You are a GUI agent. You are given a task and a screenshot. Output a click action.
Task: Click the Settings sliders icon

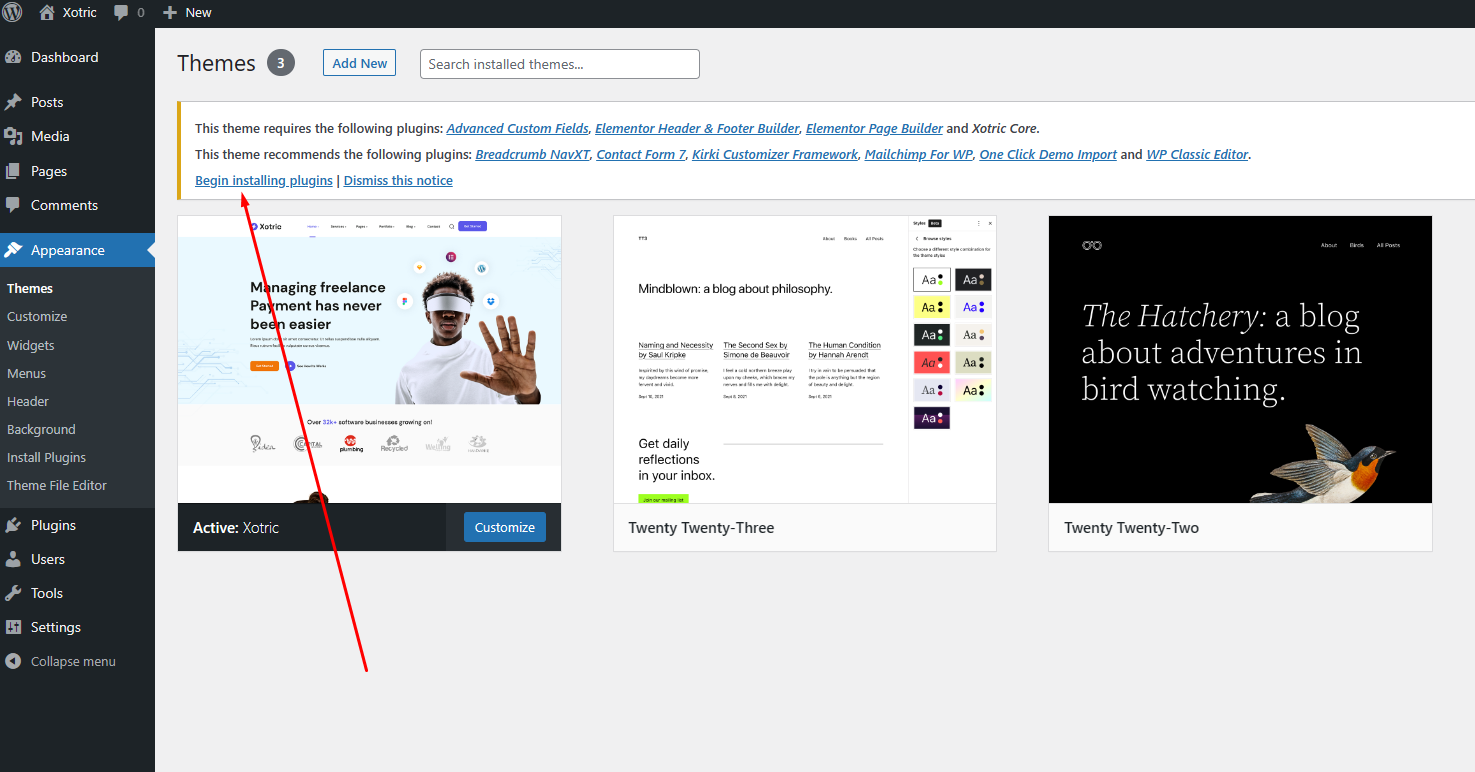[x=14, y=627]
